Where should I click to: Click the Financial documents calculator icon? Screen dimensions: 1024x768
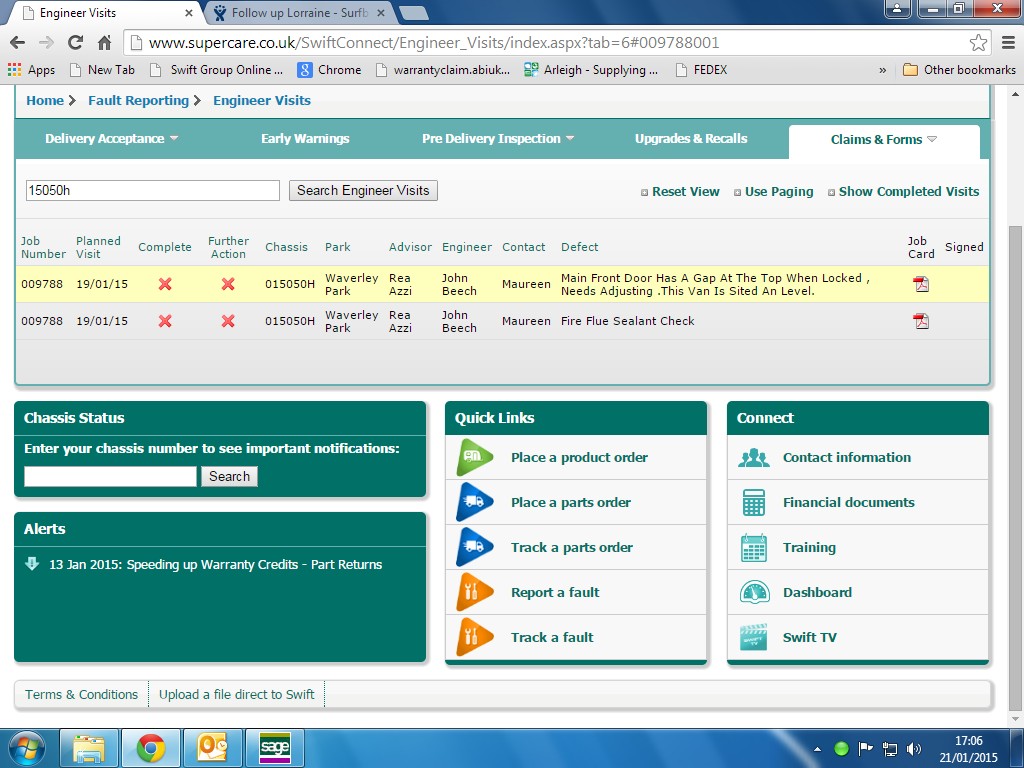pos(754,503)
